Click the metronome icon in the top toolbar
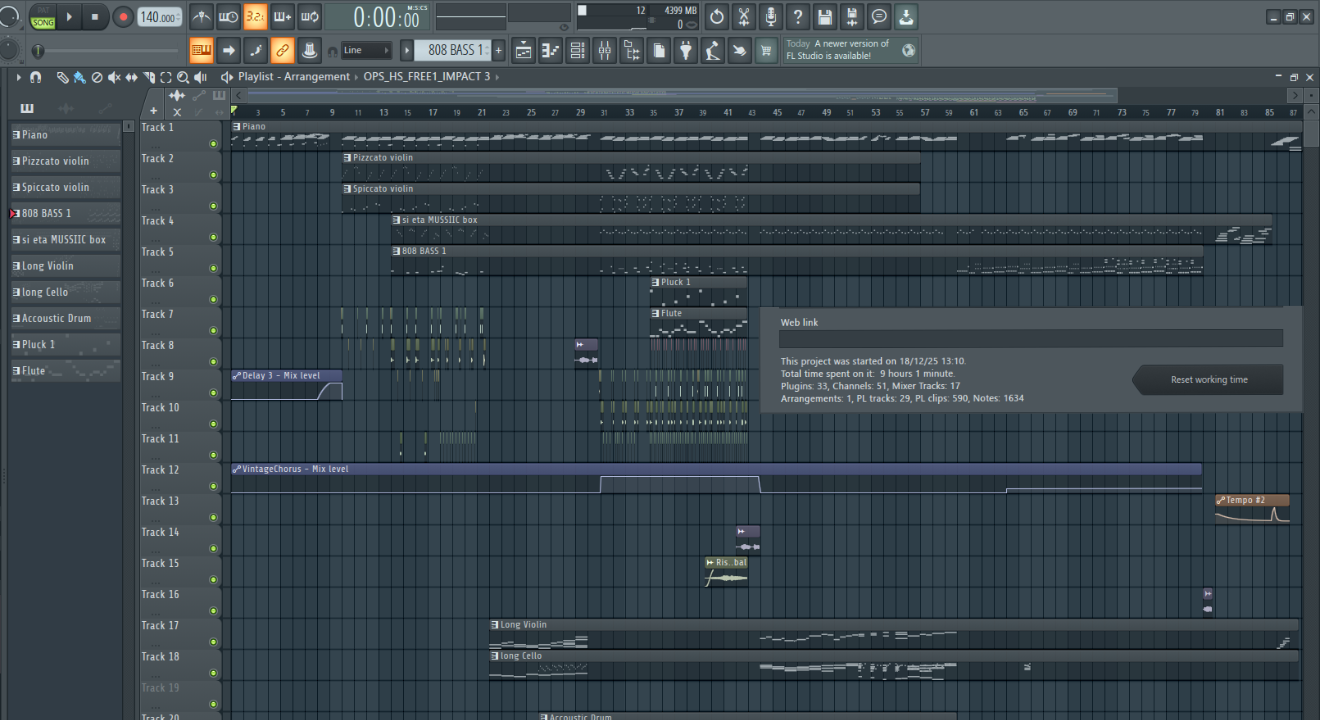1320x720 pixels. [201, 16]
